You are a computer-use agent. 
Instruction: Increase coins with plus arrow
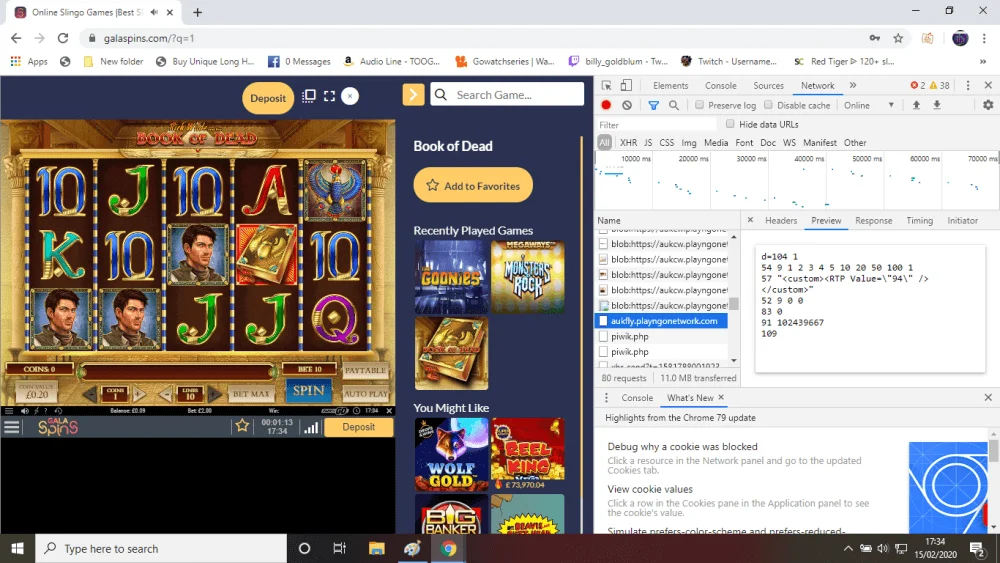(139, 394)
